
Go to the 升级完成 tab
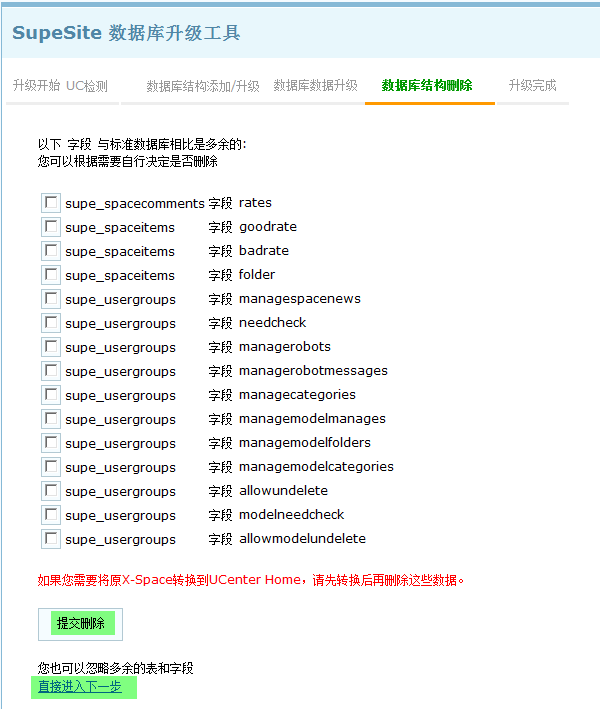[532, 86]
